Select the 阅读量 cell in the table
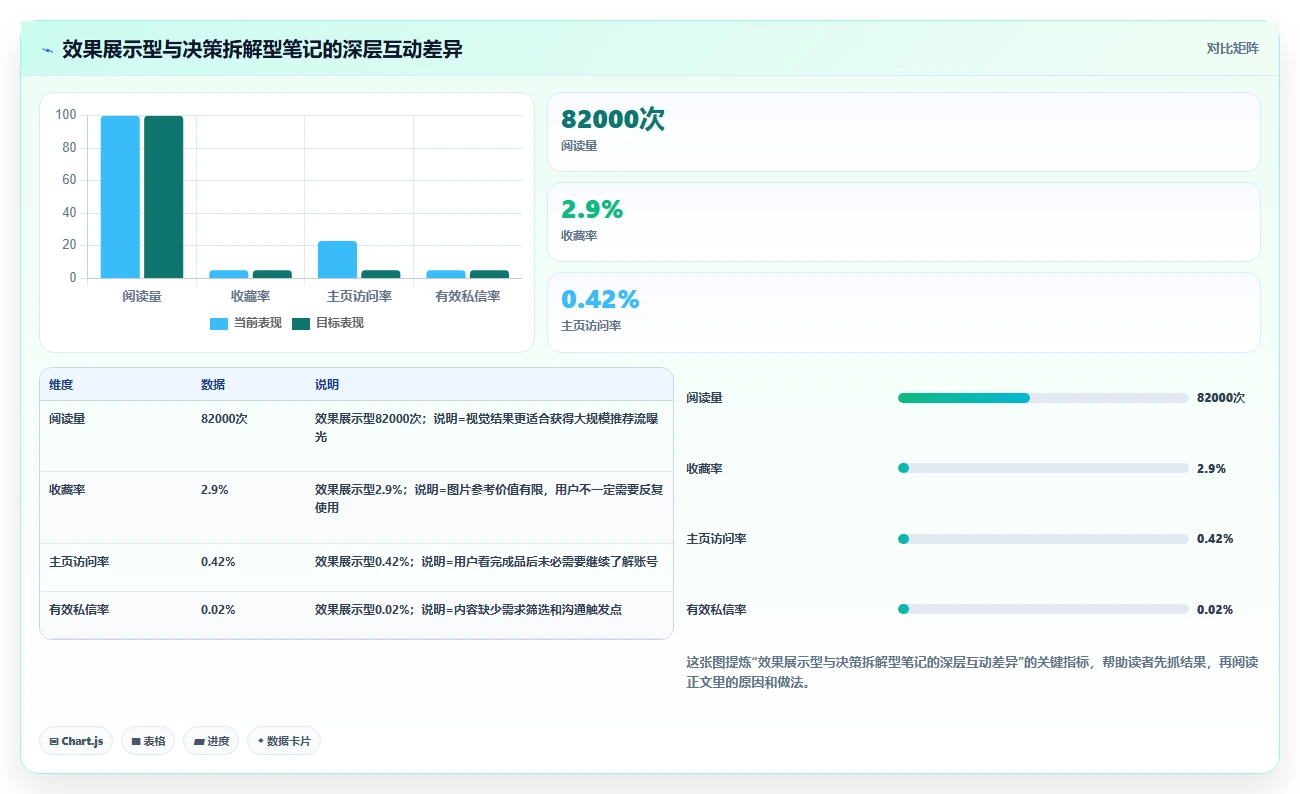Screen dimensions: 1300x794 tap(116, 436)
